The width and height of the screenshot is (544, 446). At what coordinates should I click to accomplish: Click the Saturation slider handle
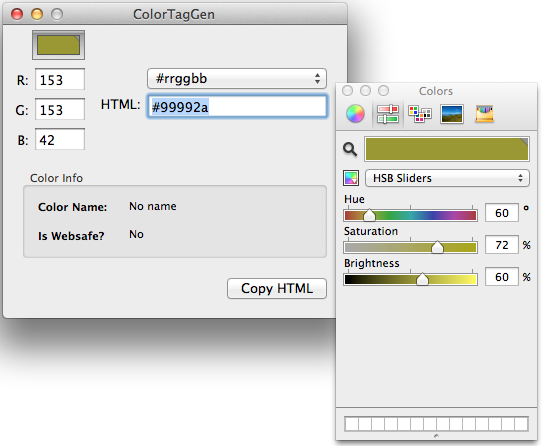[437, 247]
